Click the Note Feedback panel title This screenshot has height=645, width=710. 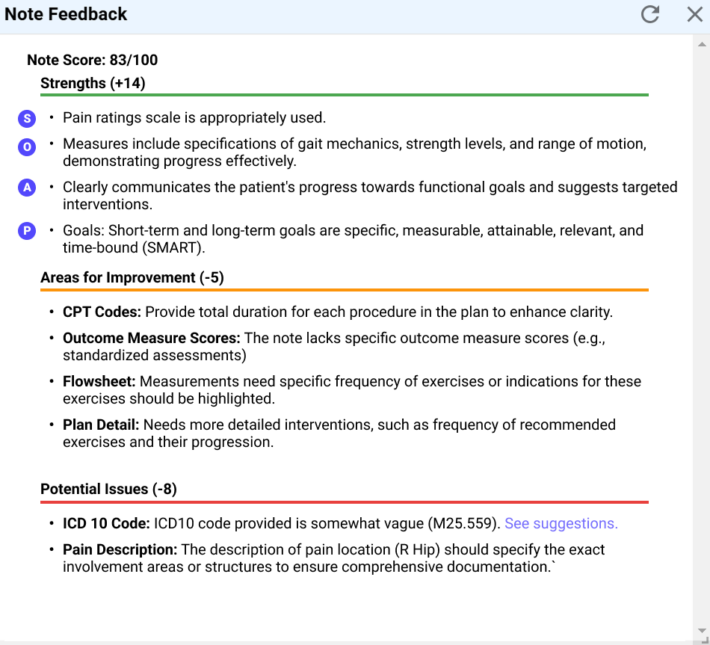click(66, 15)
